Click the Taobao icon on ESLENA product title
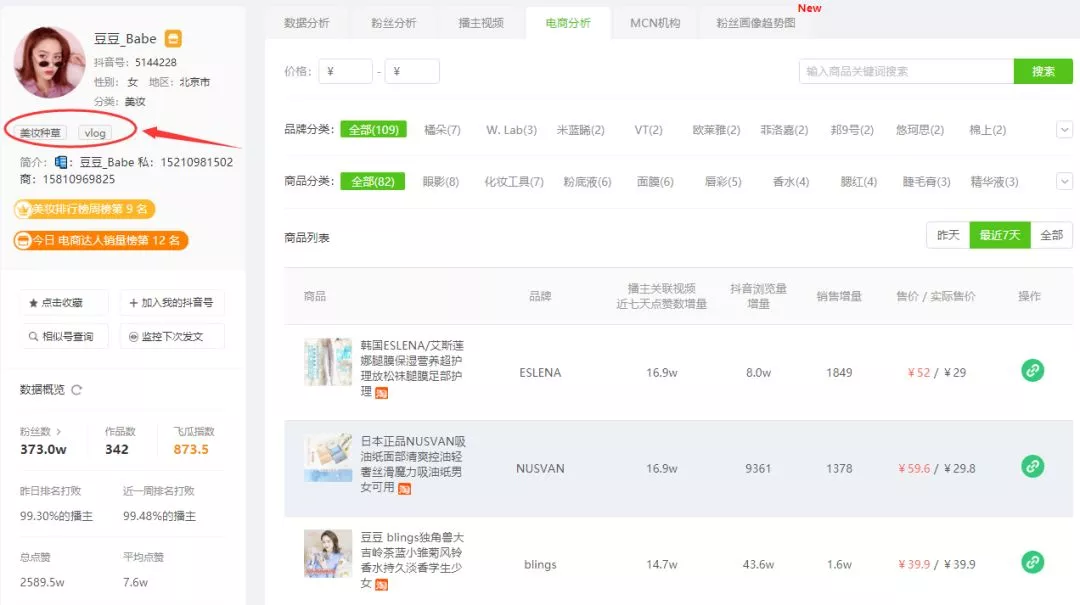Image resolution: width=1080 pixels, height=605 pixels. point(382,393)
